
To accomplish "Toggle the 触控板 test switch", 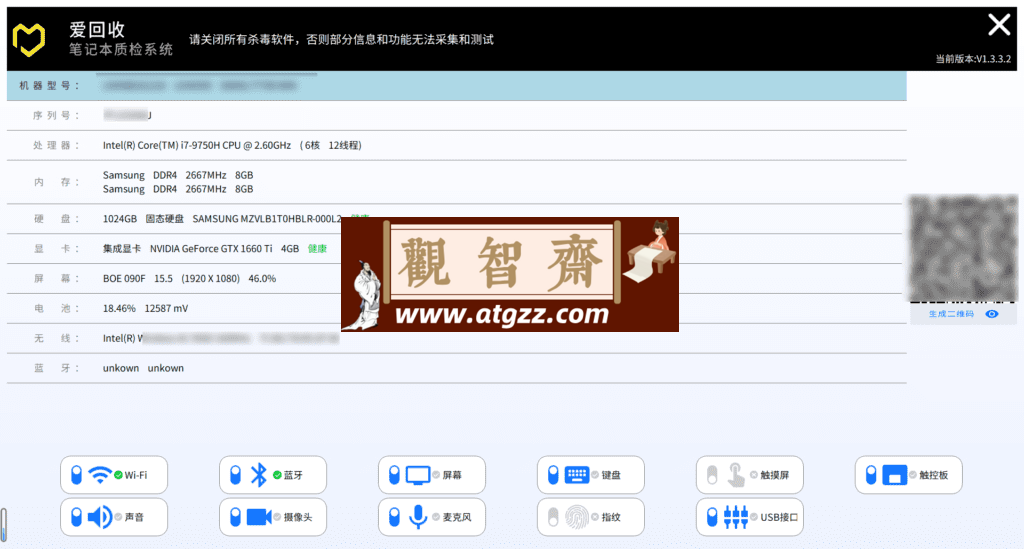I will tap(871, 475).
